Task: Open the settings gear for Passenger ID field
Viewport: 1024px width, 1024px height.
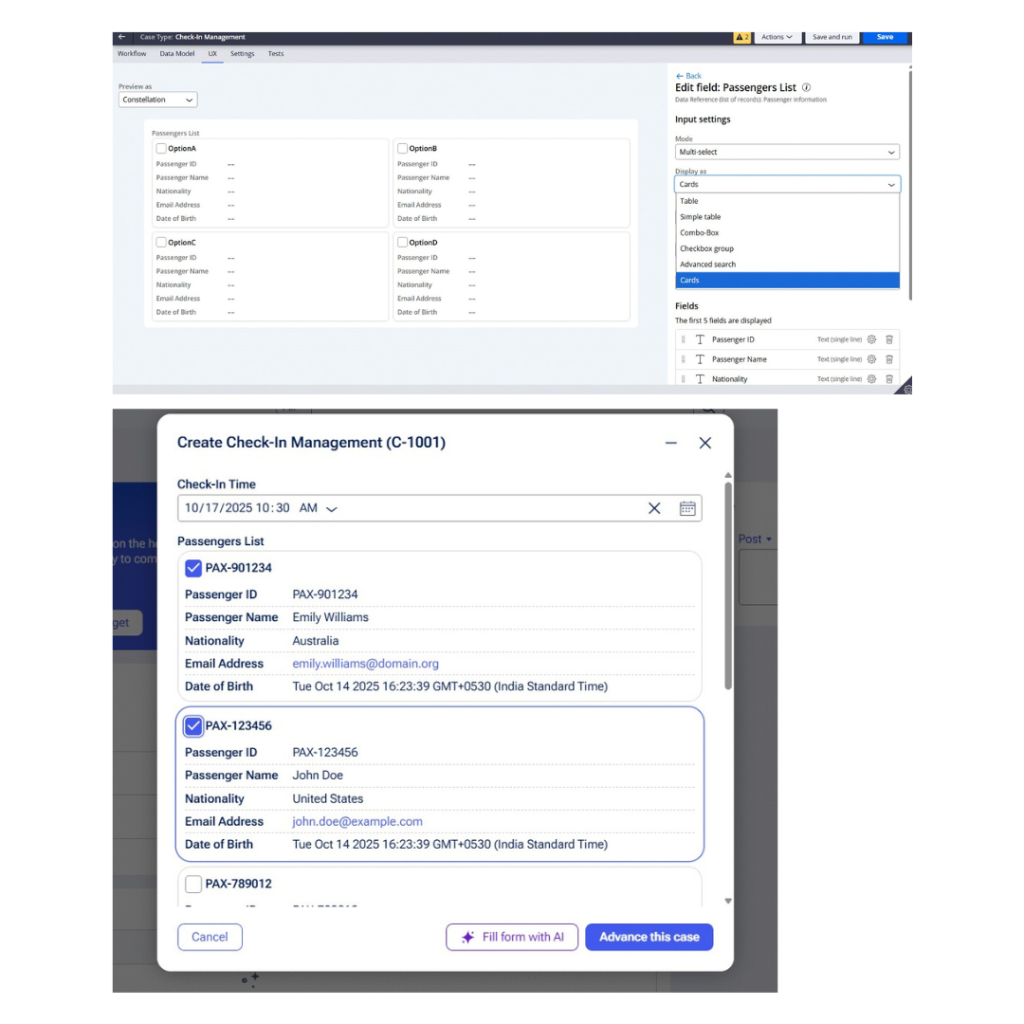Action: coord(871,340)
